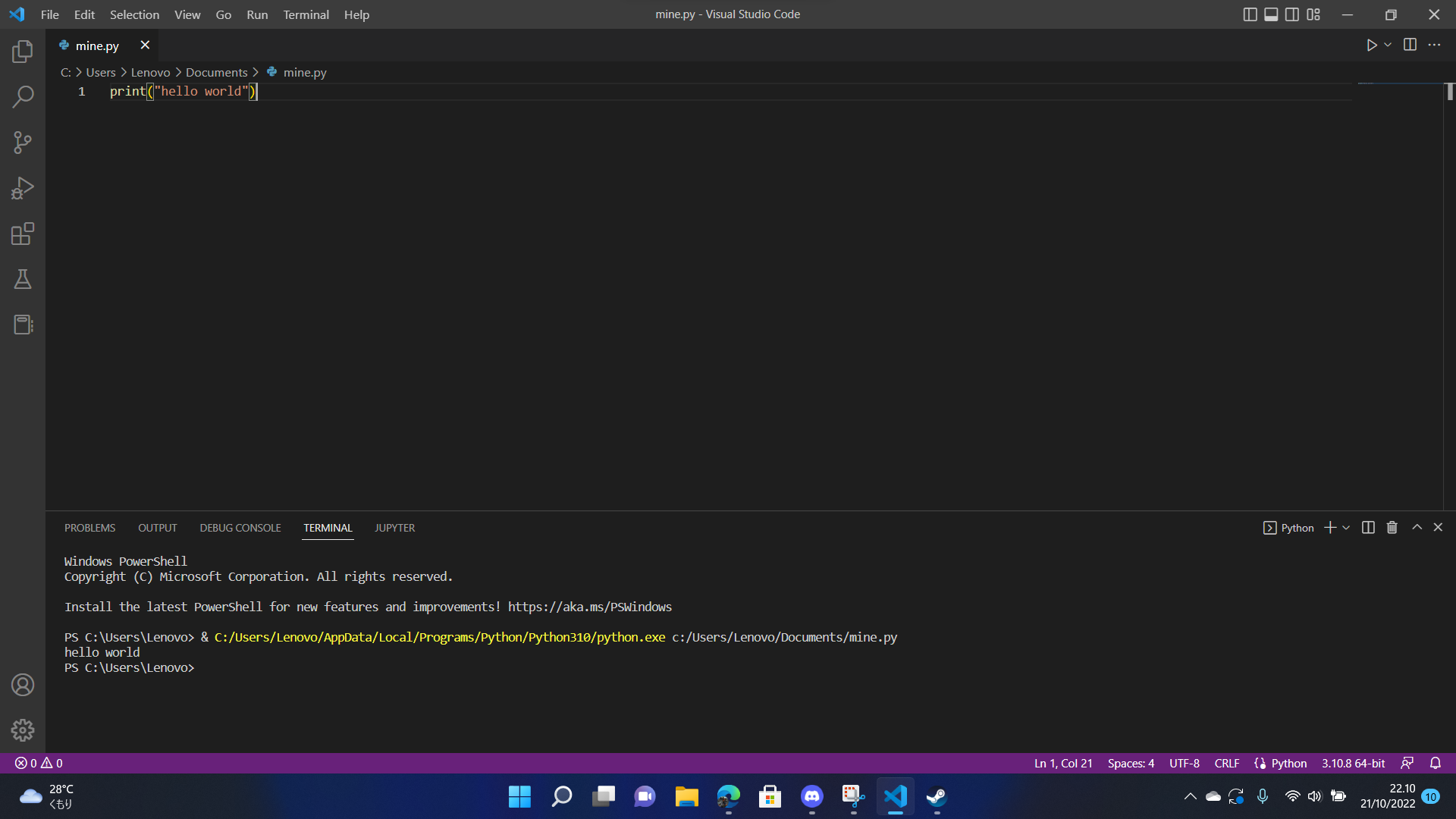Screen dimensions: 1456x819
Task: Open the Run and Debug view
Action: (x=23, y=188)
